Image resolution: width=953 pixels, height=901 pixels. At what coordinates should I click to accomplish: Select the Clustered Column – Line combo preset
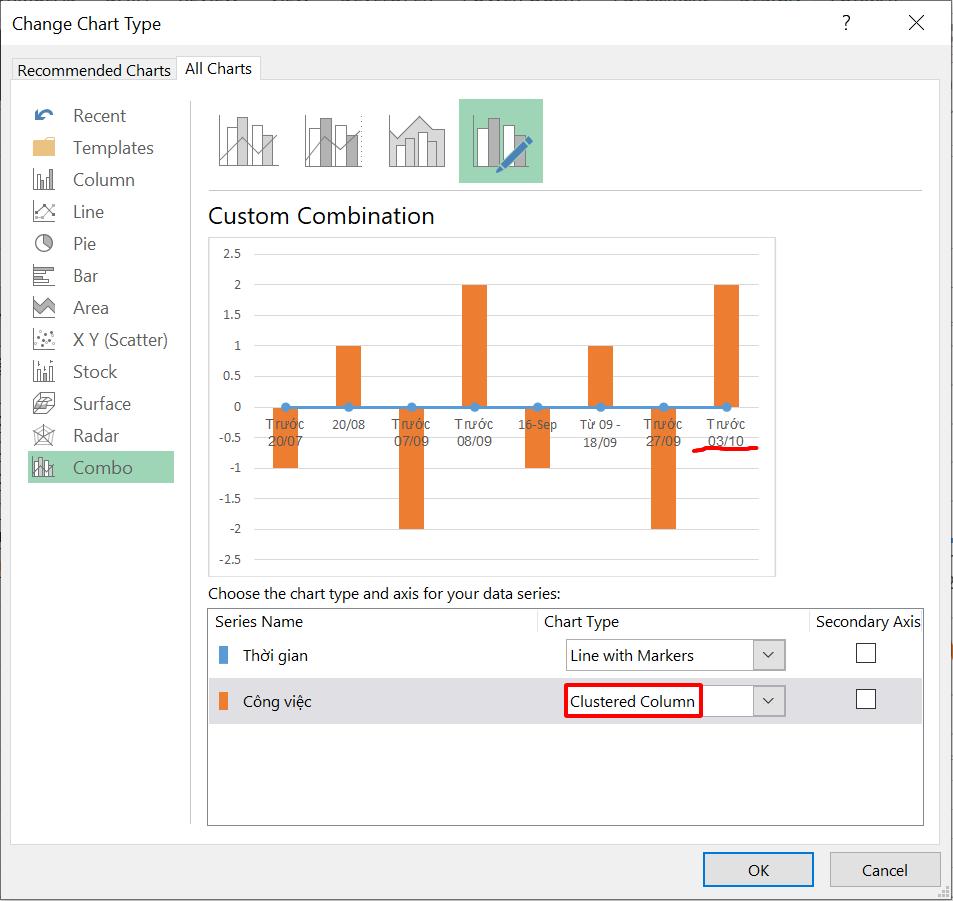tap(246, 139)
